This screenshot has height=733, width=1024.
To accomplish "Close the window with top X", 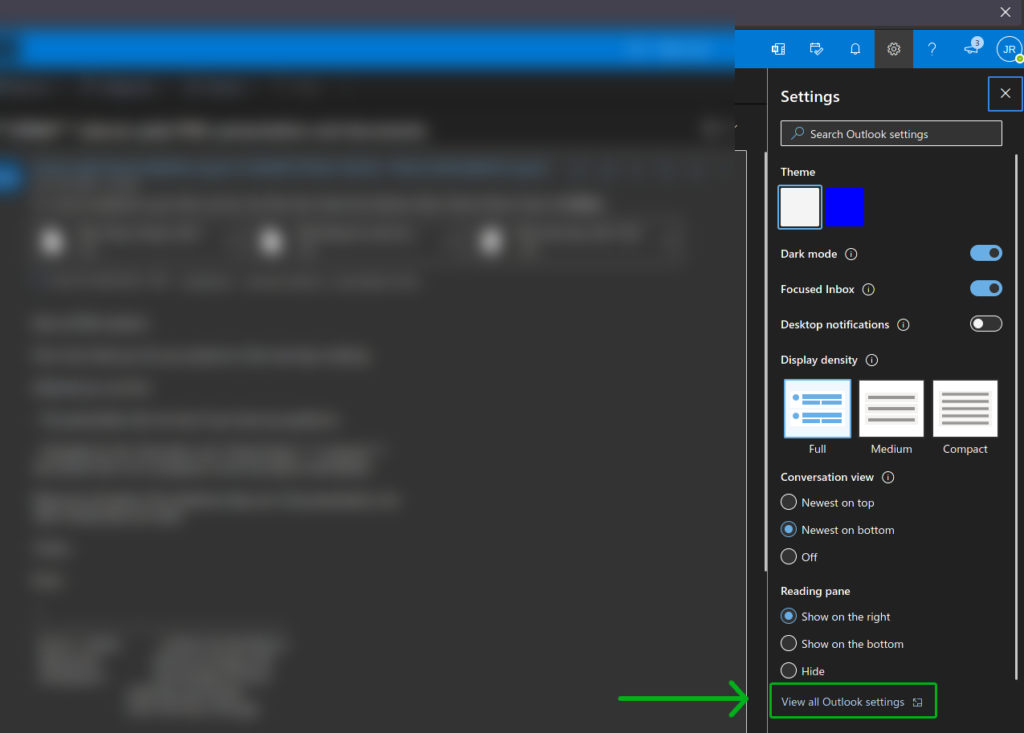I will click(1005, 12).
